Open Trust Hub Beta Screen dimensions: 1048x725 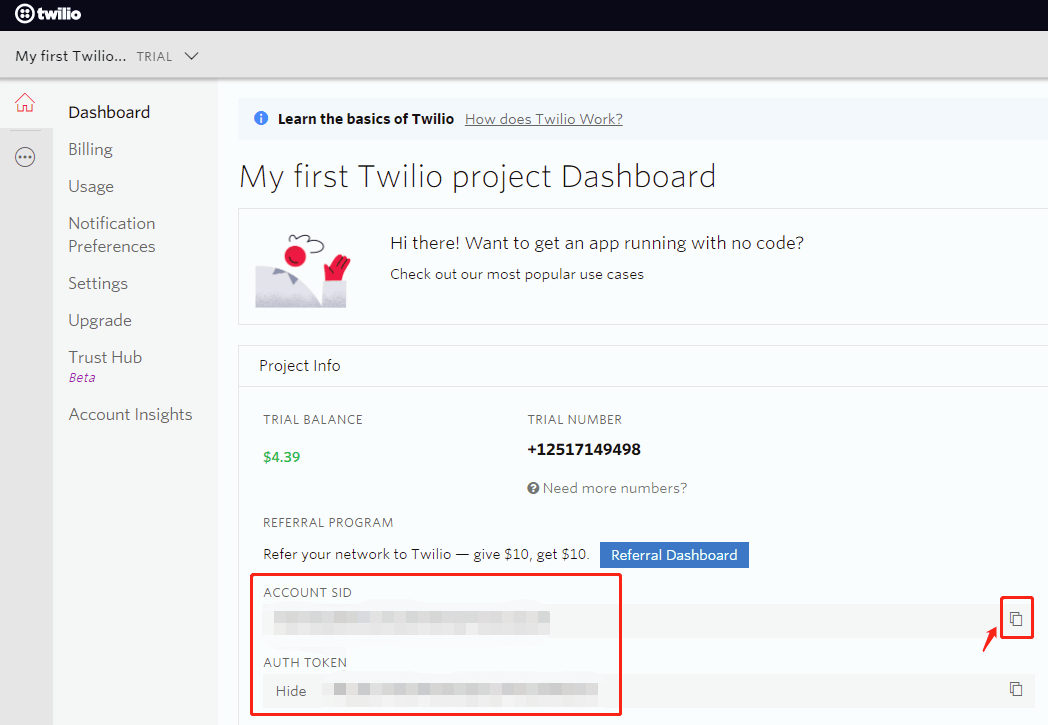click(x=105, y=366)
